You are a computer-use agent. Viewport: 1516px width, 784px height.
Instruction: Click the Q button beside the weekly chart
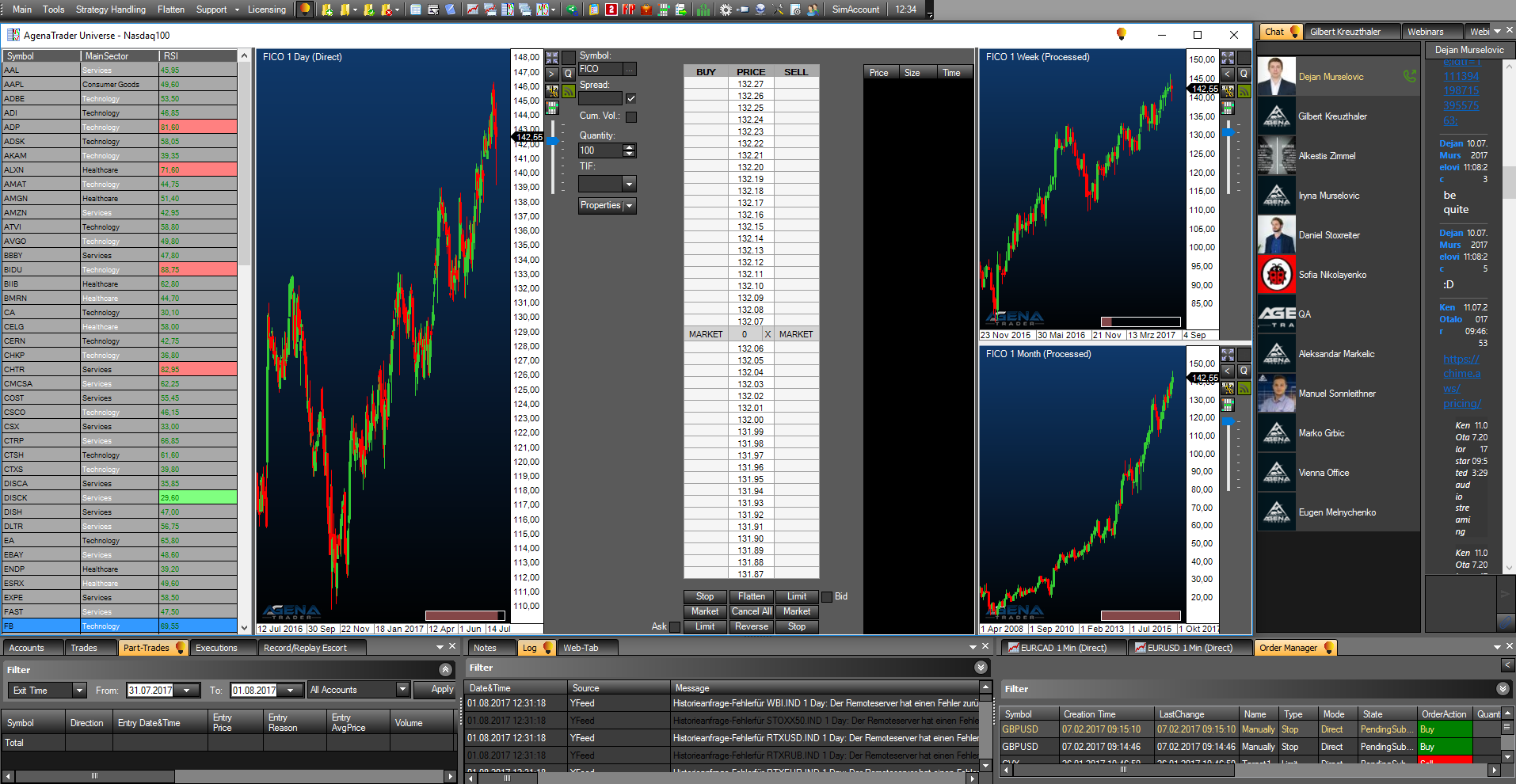[x=1244, y=74]
